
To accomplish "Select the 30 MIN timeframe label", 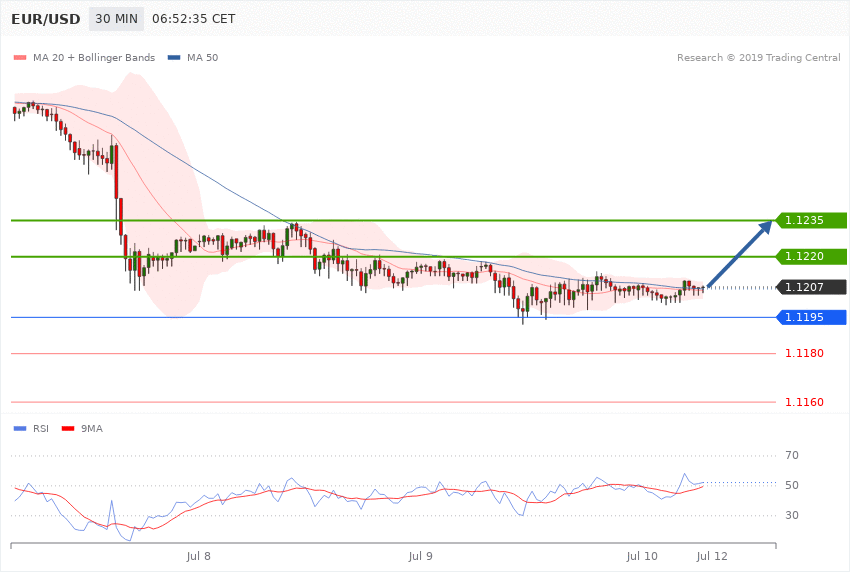I will point(117,19).
